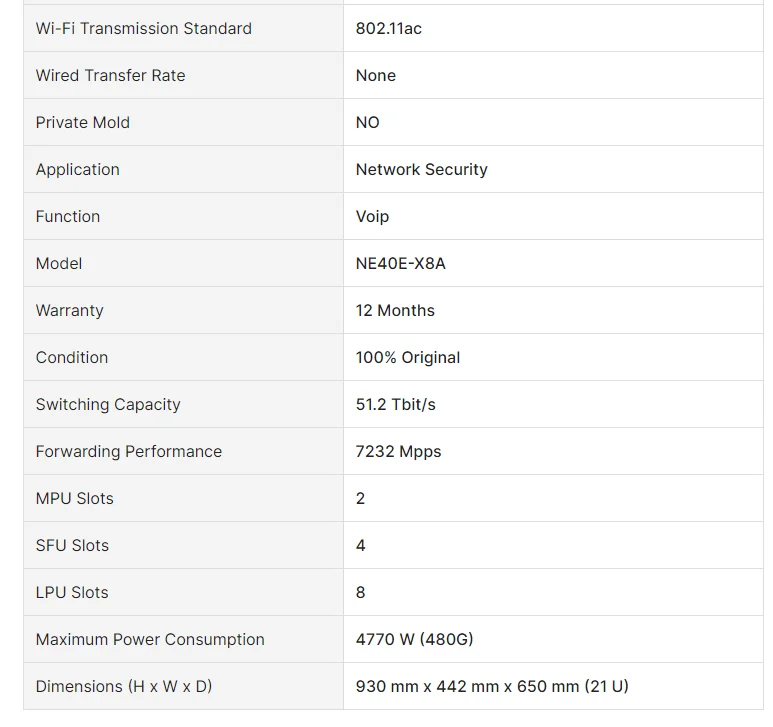Click the NE40E-X8A model value
This screenshot has width=773, height=727.
point(400,264)
